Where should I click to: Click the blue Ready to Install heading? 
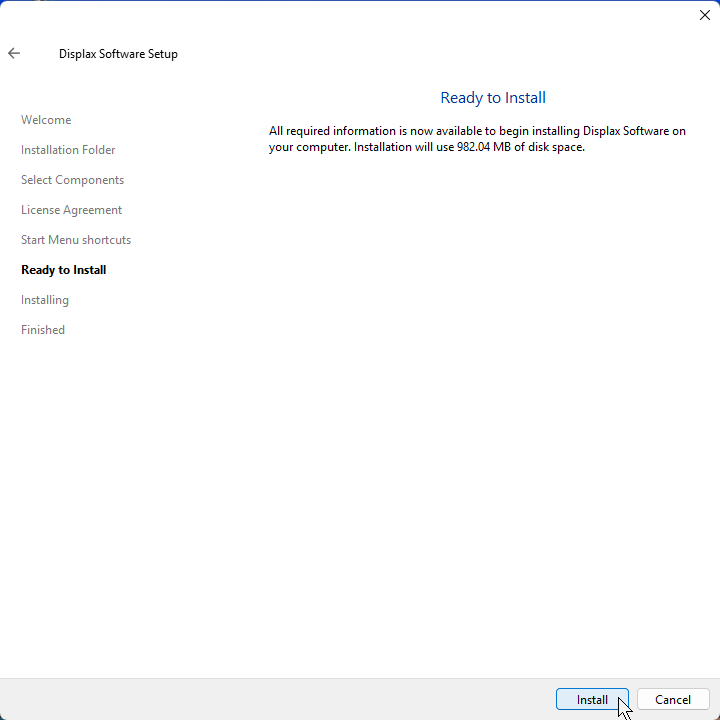[493, 98]
